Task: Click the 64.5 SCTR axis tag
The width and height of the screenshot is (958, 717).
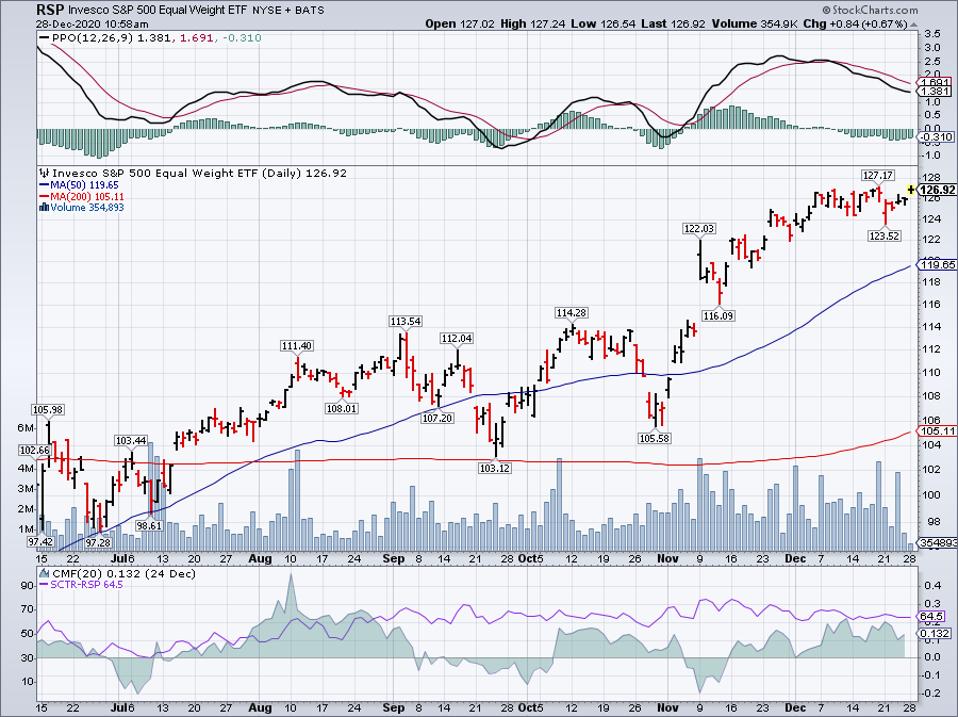Action: [932, 617]
